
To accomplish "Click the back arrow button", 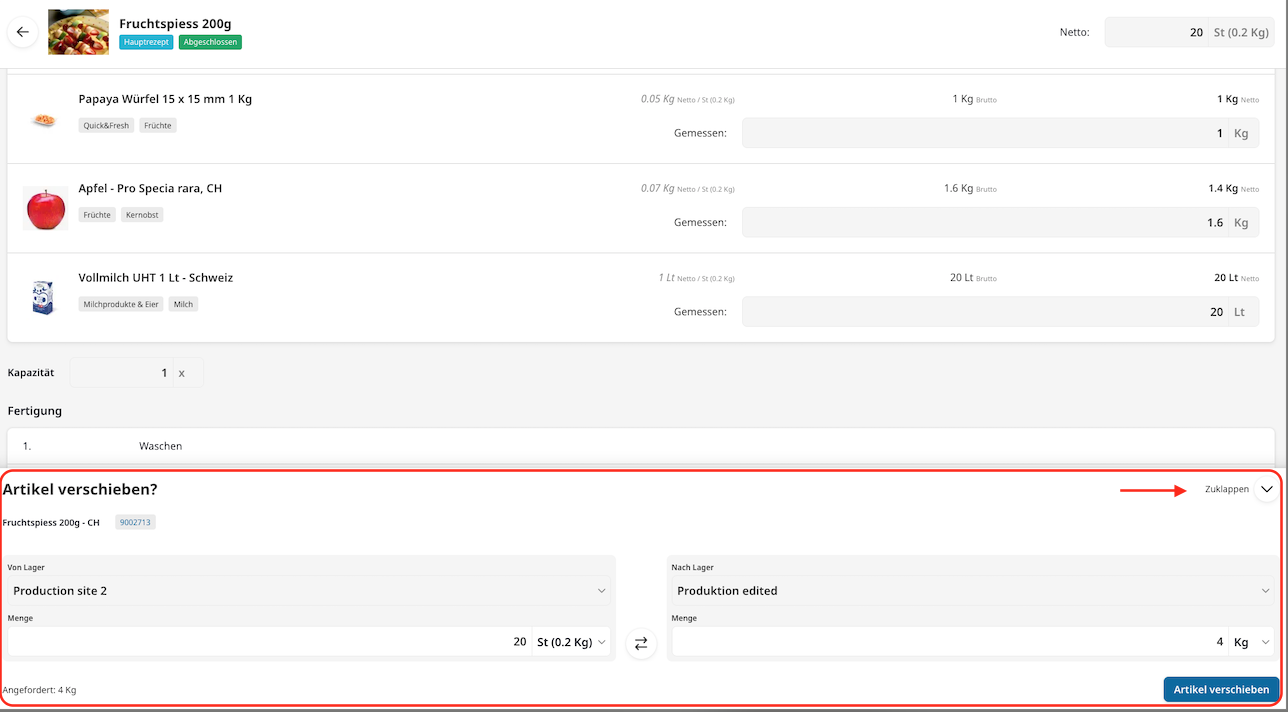I will (22, 32).
